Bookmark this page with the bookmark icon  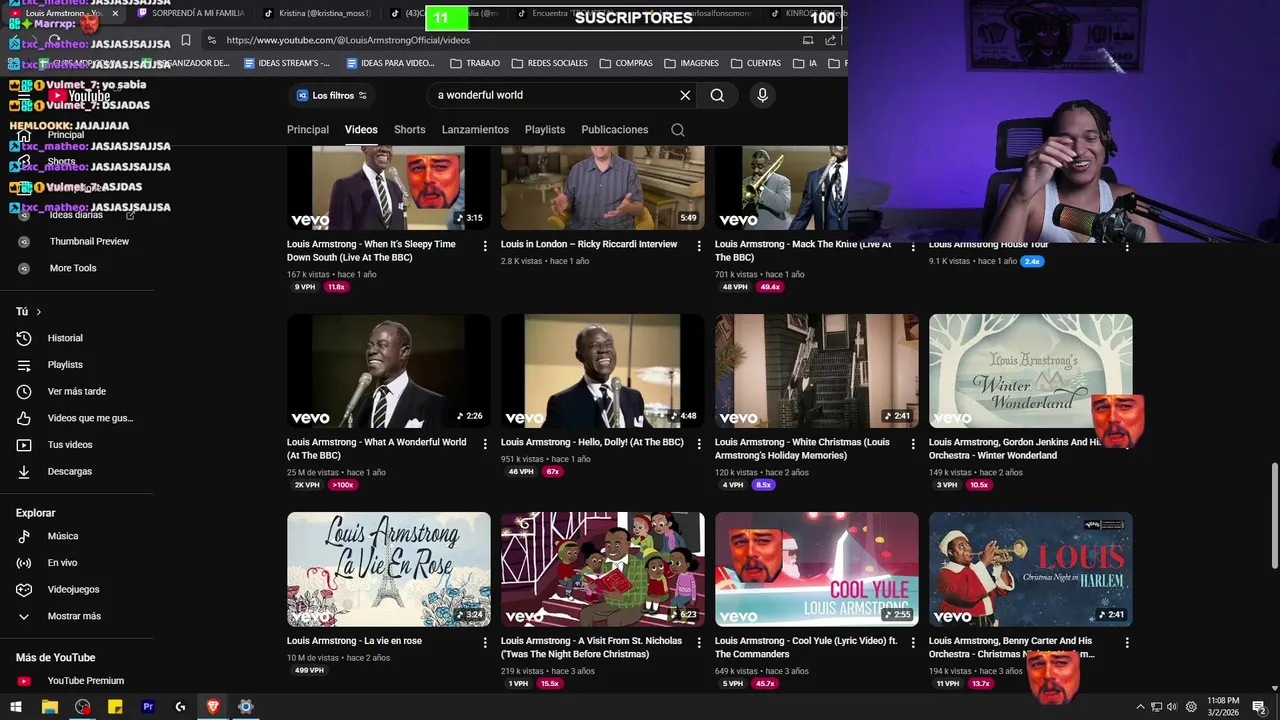(186, 40)
